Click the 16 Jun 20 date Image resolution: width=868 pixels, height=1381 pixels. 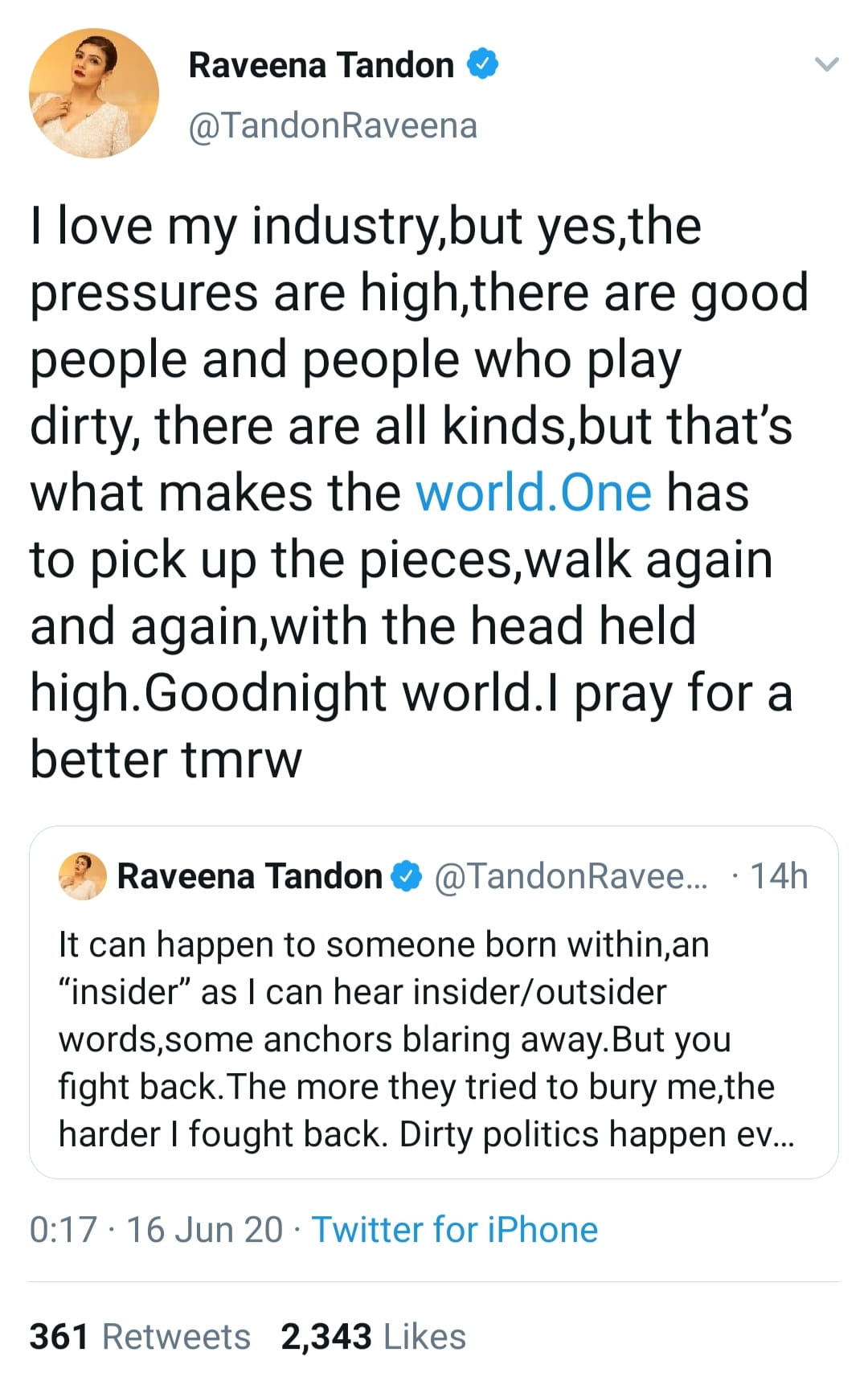point(205,1230)
